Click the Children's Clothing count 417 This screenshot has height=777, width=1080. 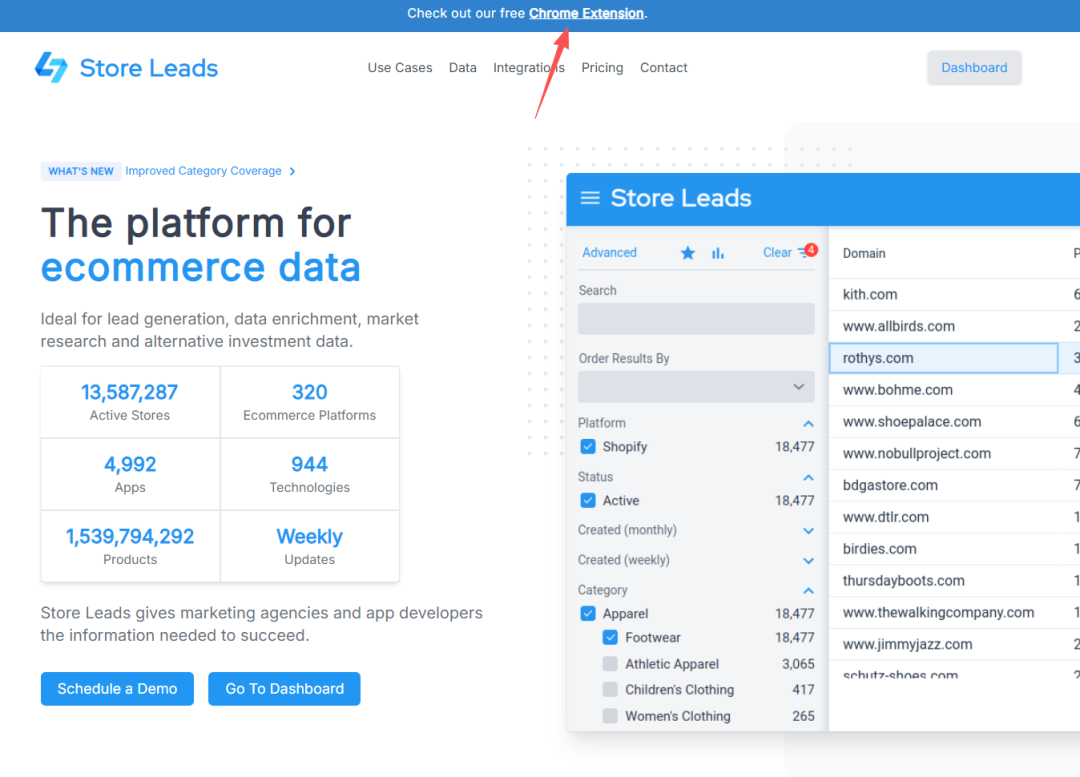click(x=803, y=690)
